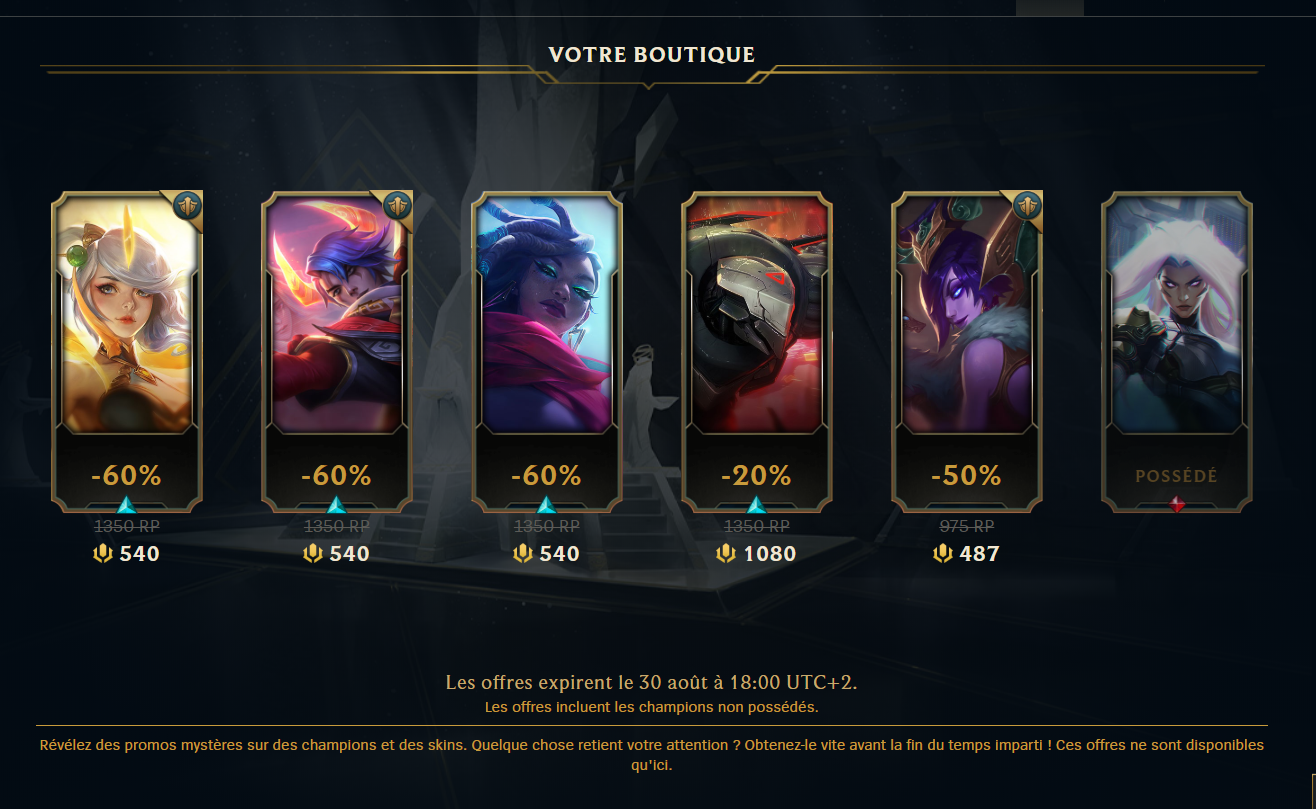Open the already owned POSSÉDÉ skin card
The image size is (1316, 809).
point(1177,351)
